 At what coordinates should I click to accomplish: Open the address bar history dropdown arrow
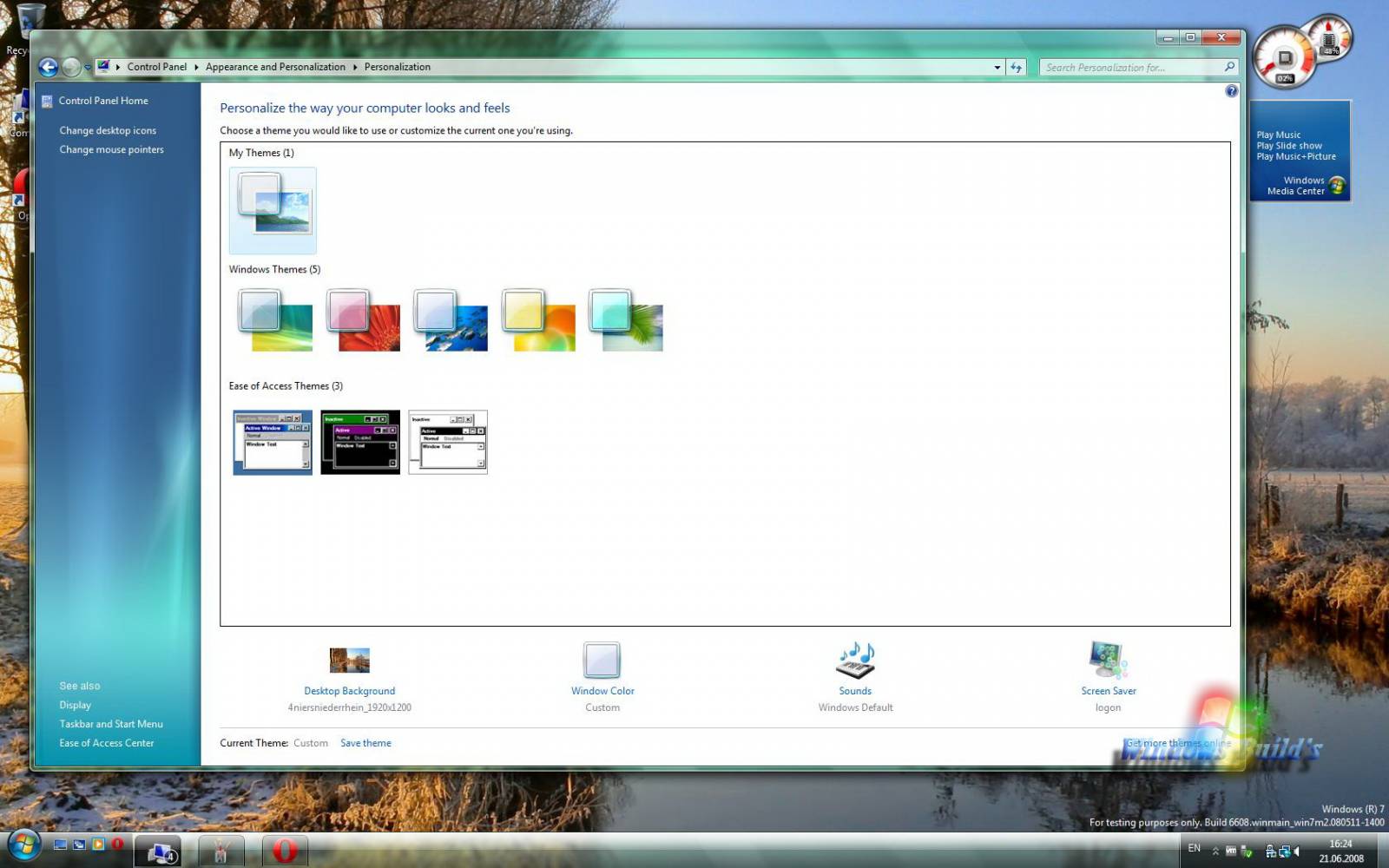[997, 67]
